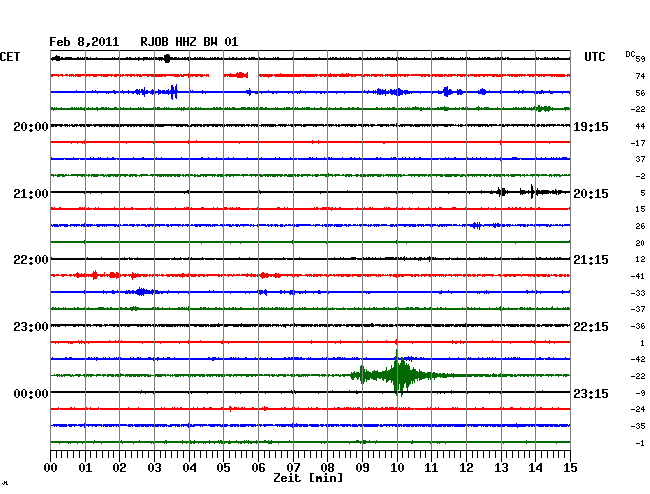Screen dimensions: 650x494
Task: Select the 22:00 CET time label
Action: [31, 260]
